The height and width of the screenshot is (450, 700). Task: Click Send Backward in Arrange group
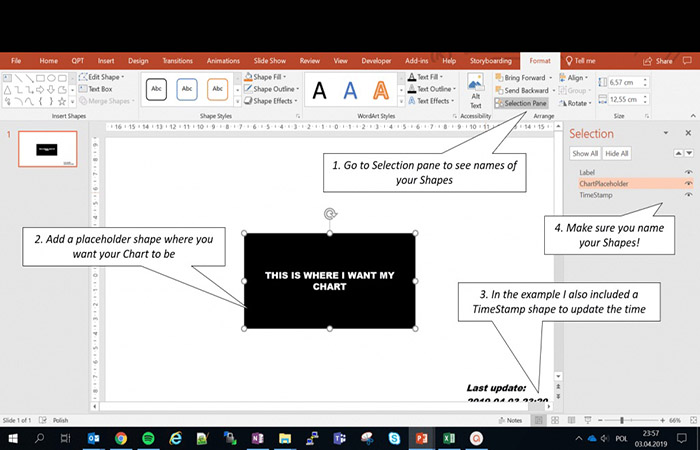pos(521,90)
